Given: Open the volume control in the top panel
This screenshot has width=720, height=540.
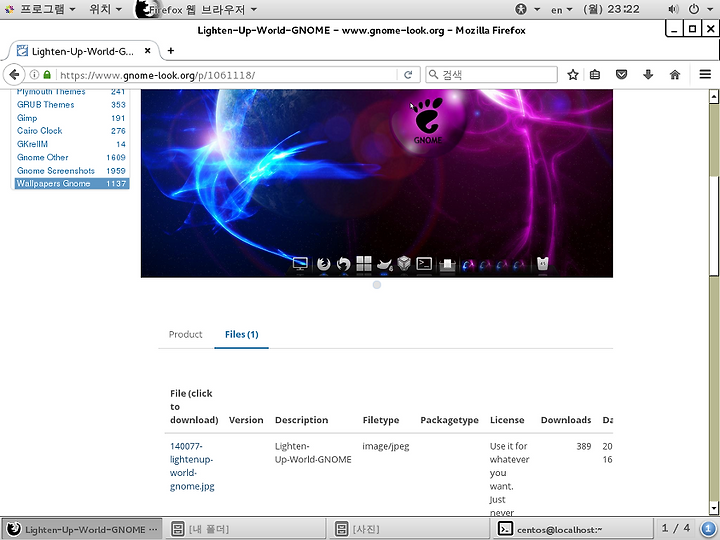Looking at the screenshot, I should (x=673, y=9).
